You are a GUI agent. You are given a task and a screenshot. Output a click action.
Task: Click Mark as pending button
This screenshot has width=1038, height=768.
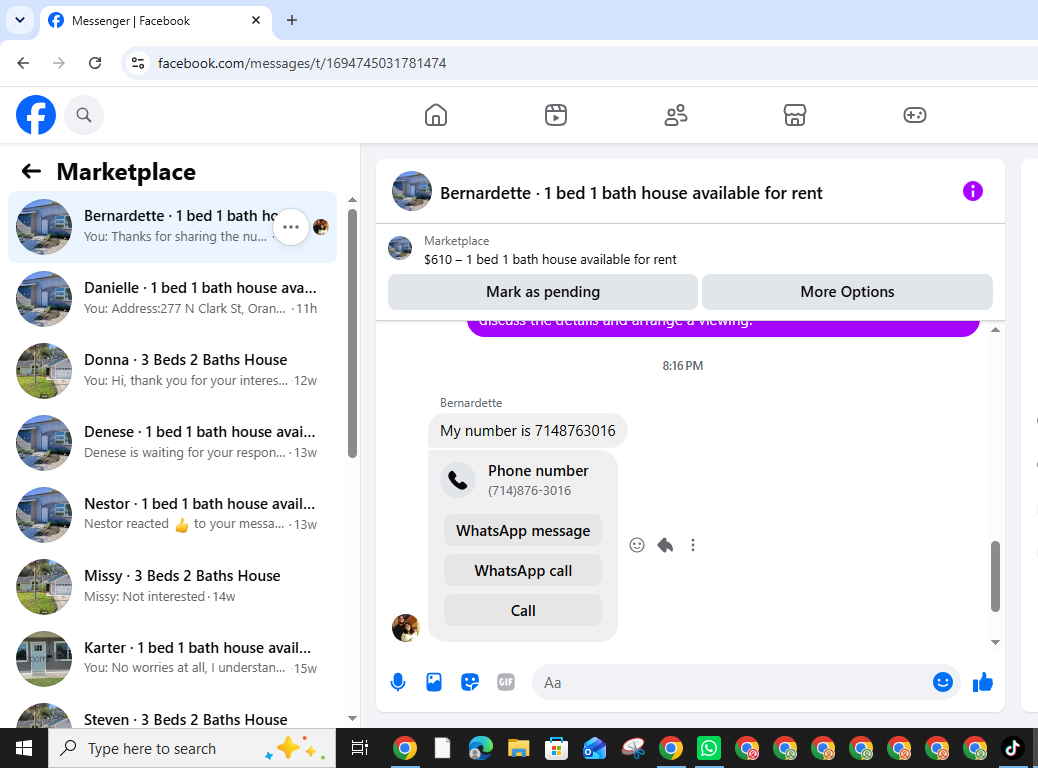click(543, 292)
